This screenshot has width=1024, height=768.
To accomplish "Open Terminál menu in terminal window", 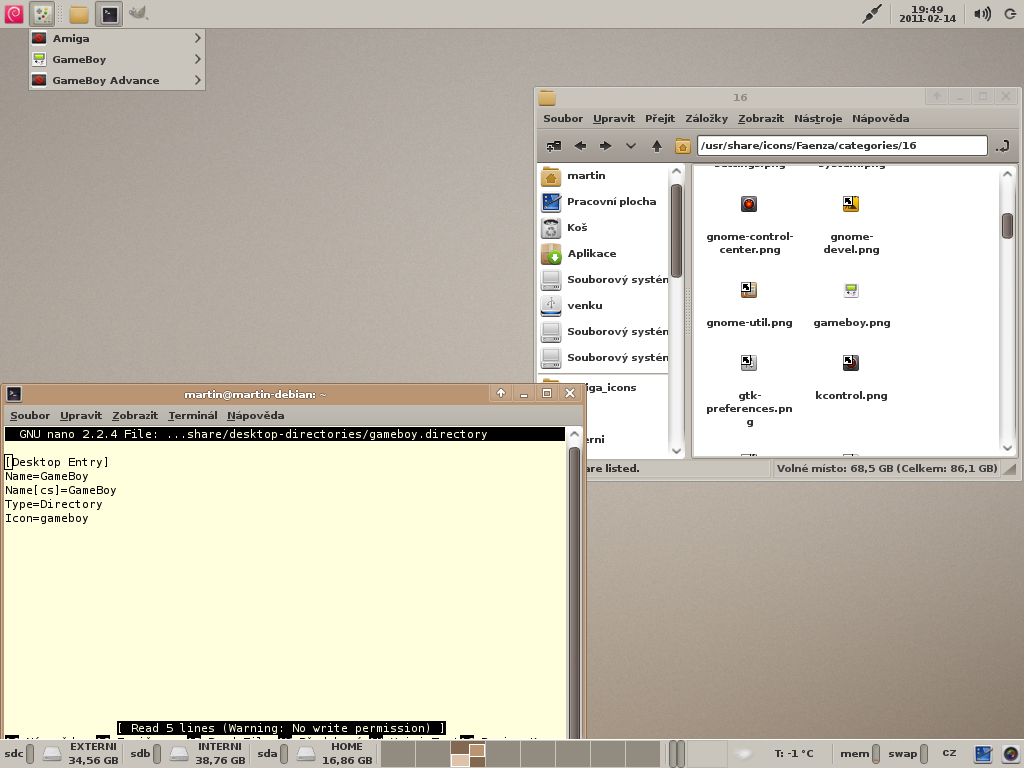I will 193,415.
